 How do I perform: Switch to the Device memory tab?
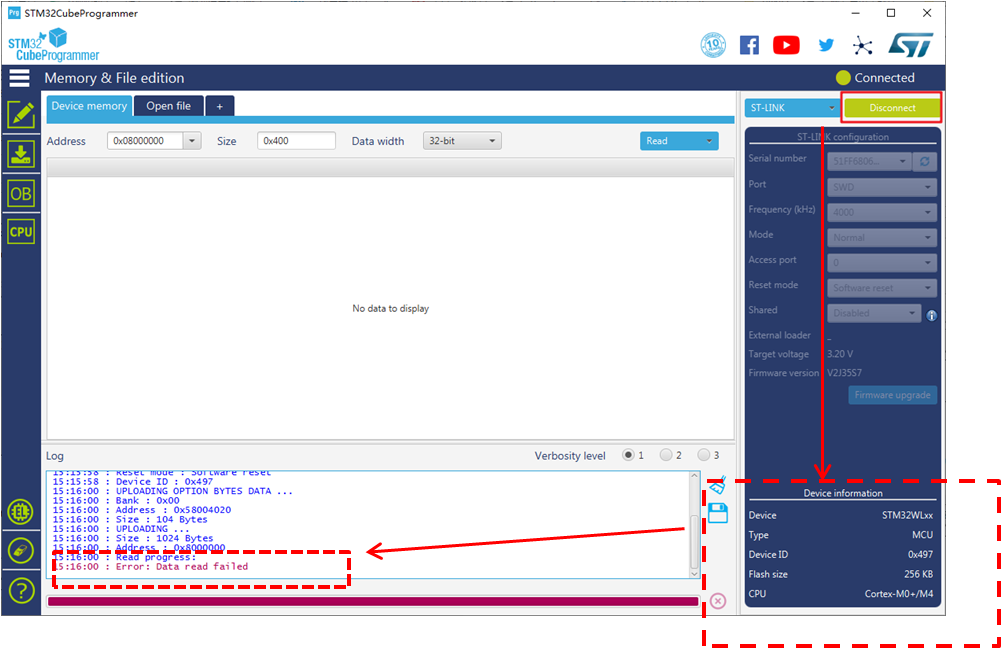pos(89,106)
